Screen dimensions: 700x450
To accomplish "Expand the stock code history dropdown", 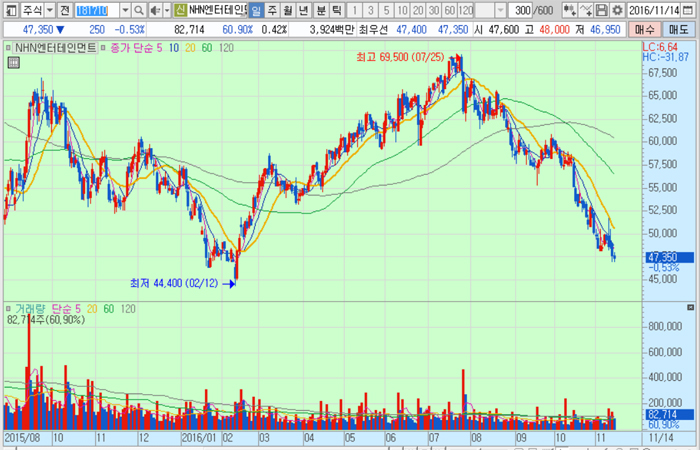I will click(124, 10).
